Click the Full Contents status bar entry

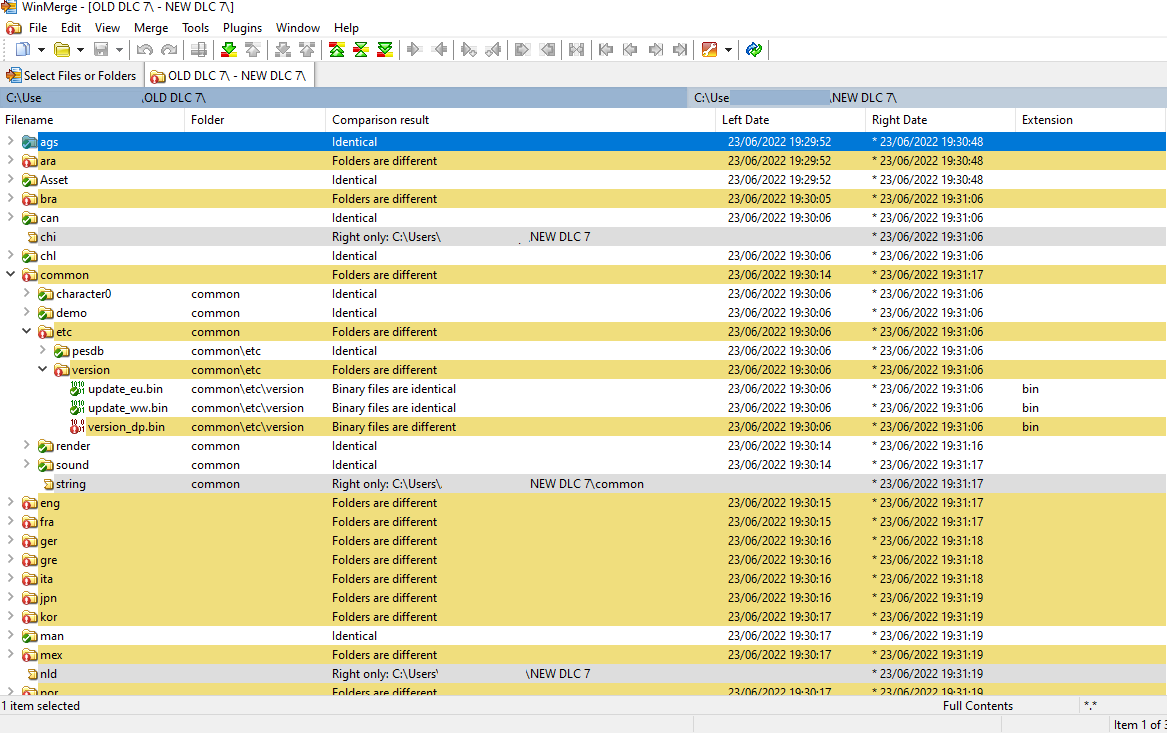pos(978,705)
